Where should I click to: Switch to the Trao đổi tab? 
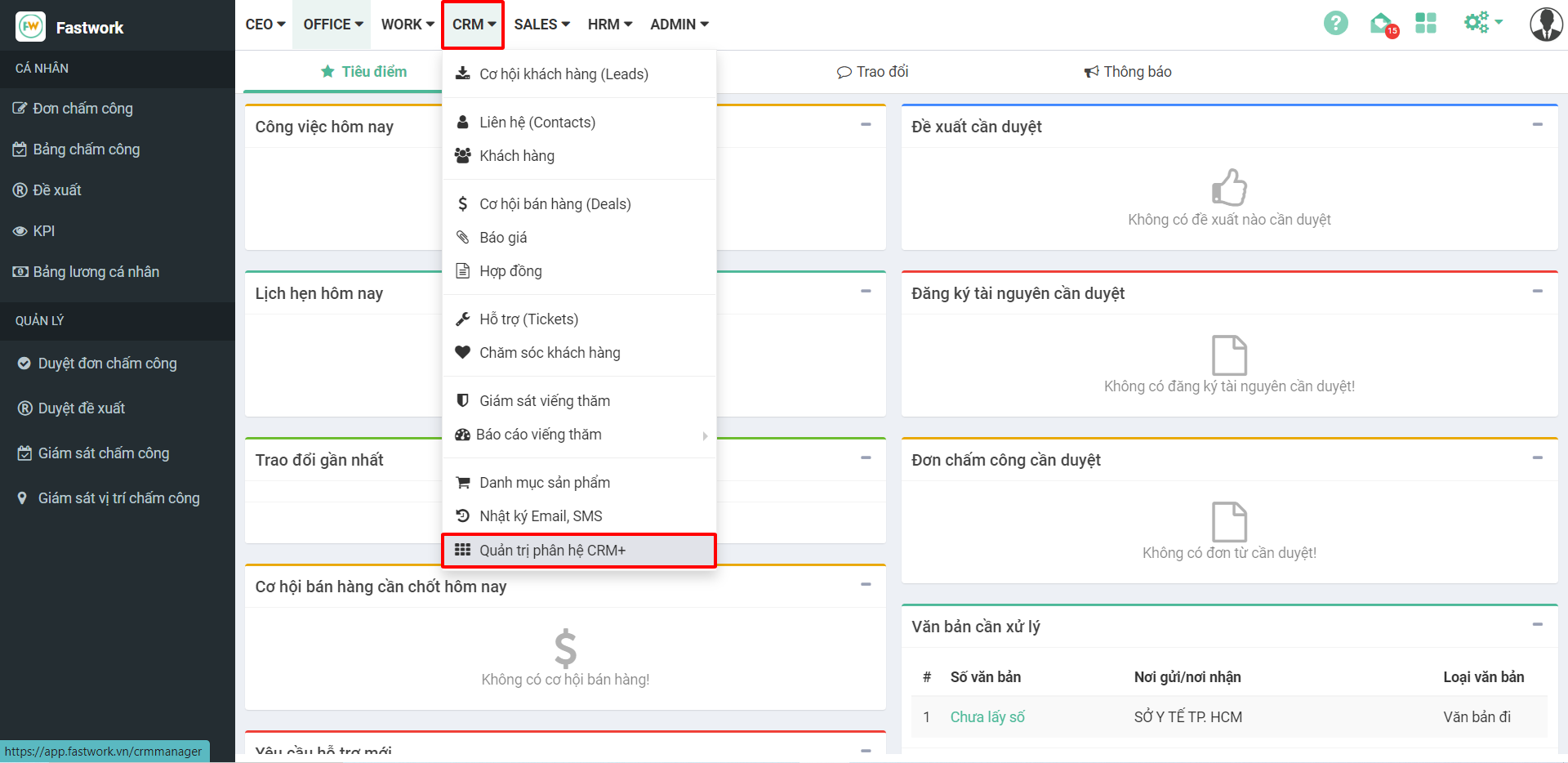[x=872, y=72]
